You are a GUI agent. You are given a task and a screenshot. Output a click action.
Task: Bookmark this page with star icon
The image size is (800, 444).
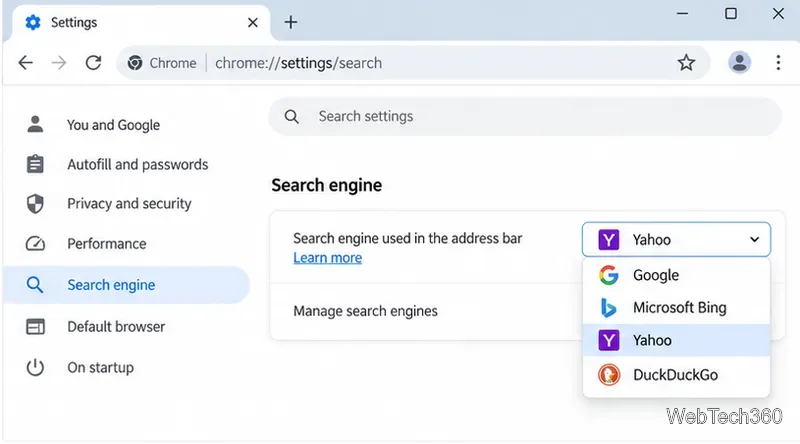tap(686, 63)
